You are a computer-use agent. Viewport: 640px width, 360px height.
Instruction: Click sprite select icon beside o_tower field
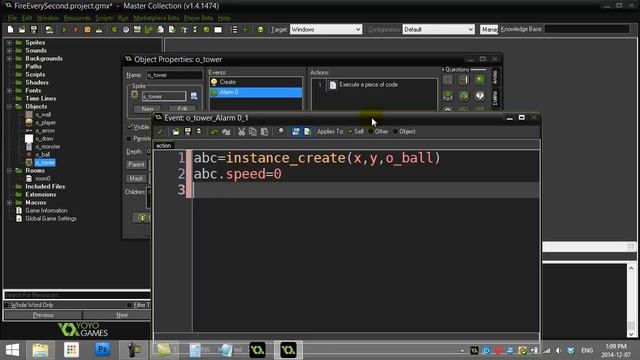[194, 96]
